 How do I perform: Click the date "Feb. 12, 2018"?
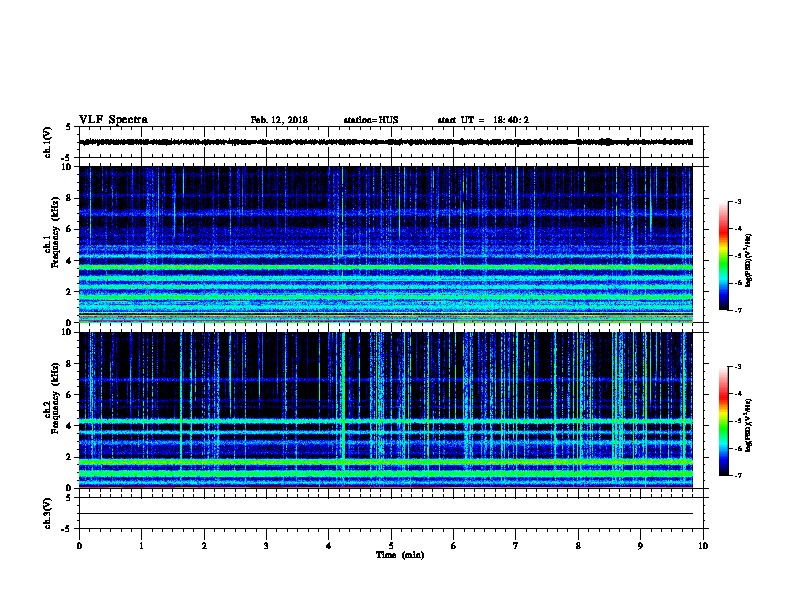pyautogui.click(x=279, y=120)
